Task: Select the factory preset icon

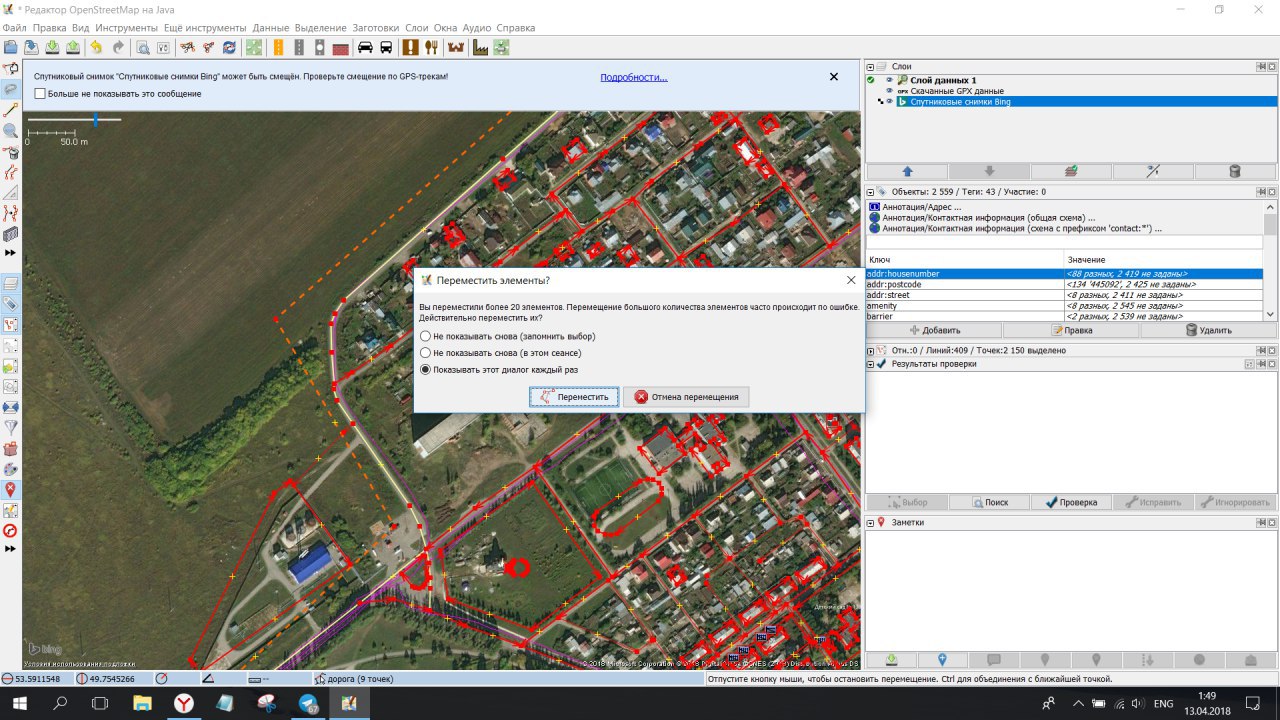Action: click(480, 47)
